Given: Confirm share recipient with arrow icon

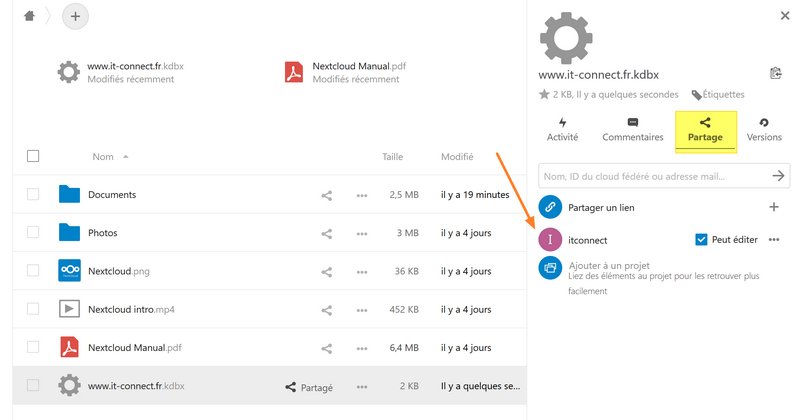Looking at the screenshot, I should tap(779, 176).
